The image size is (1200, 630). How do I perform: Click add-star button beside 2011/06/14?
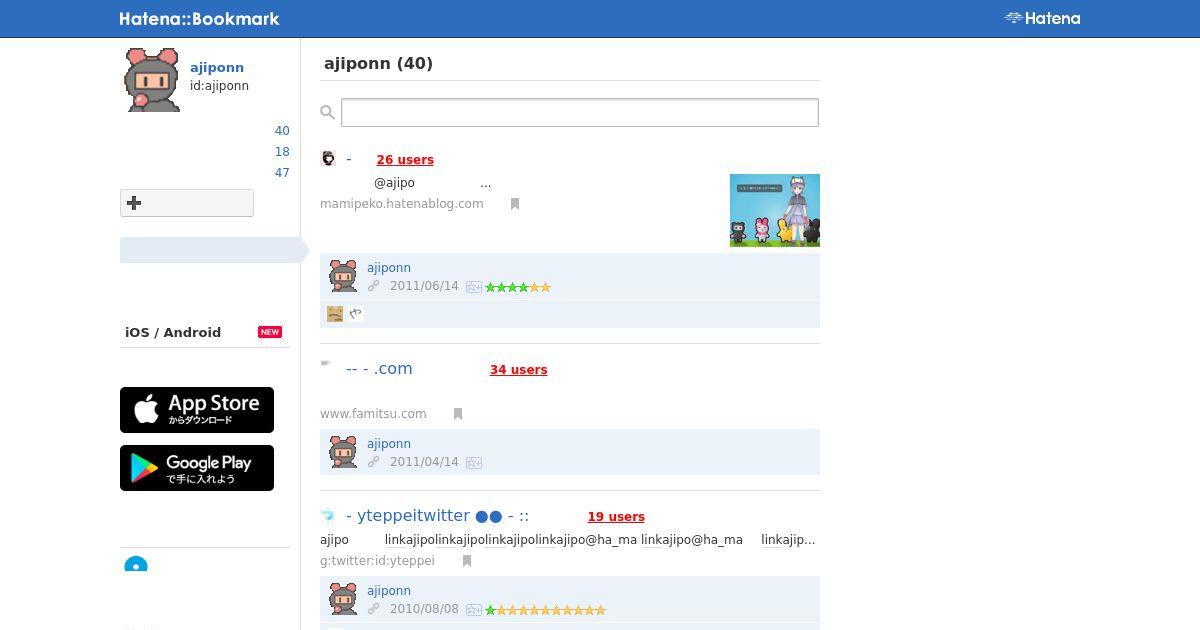tap(474, 287)
